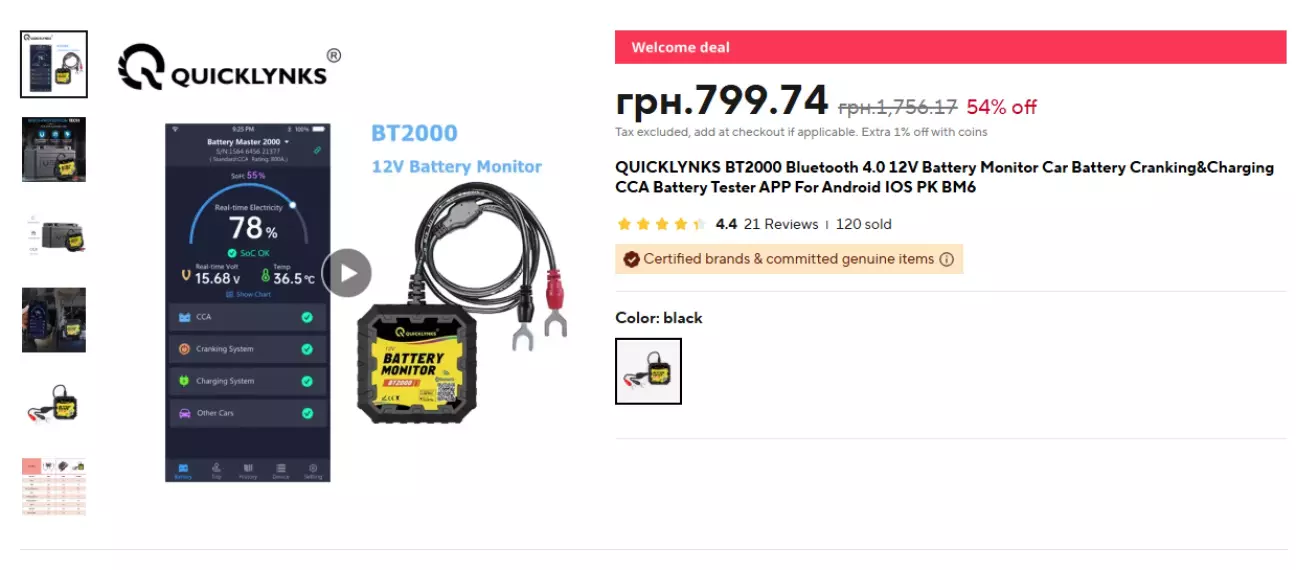Click the 4.4 rating score
1296x570 pixels.
point(726,224)
